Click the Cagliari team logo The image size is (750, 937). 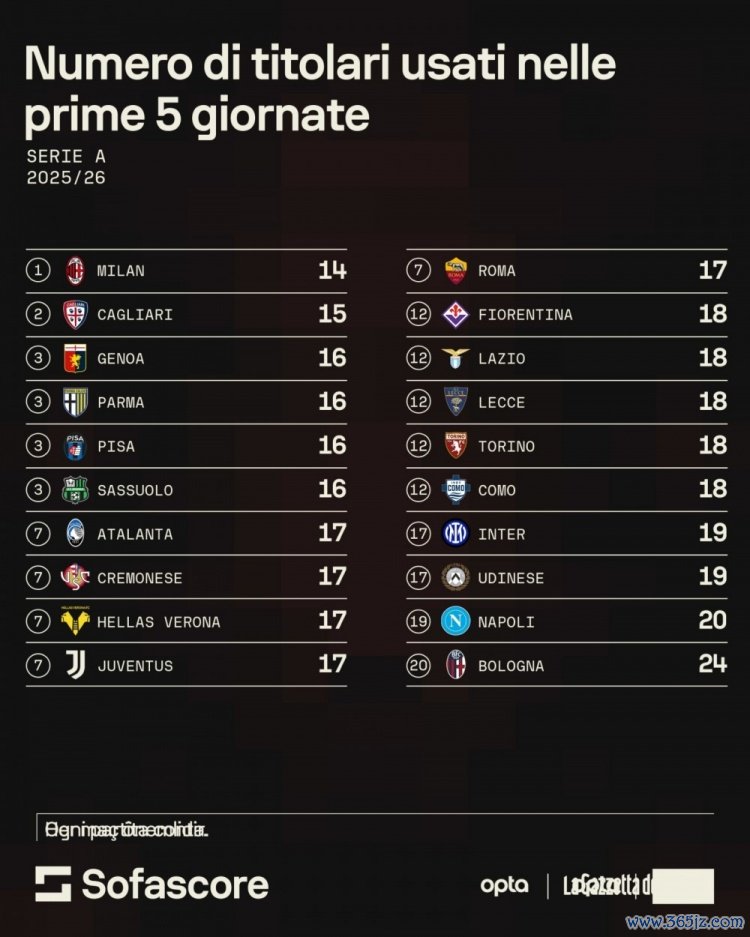75,314
